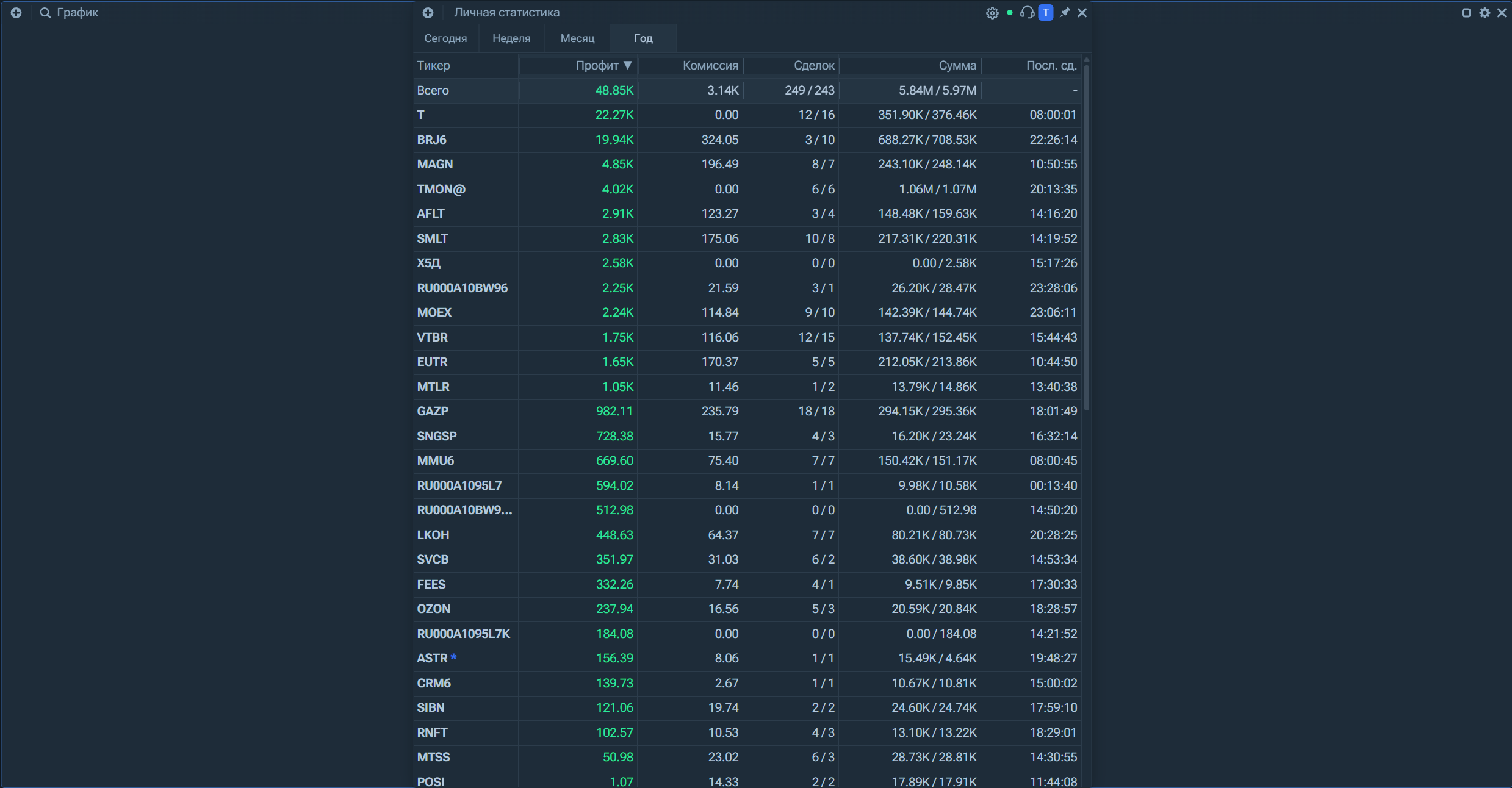Select the MAGN ticker
Viewport: 1512px width, 788px height.
pyautogui.click(x=435, y=164)
